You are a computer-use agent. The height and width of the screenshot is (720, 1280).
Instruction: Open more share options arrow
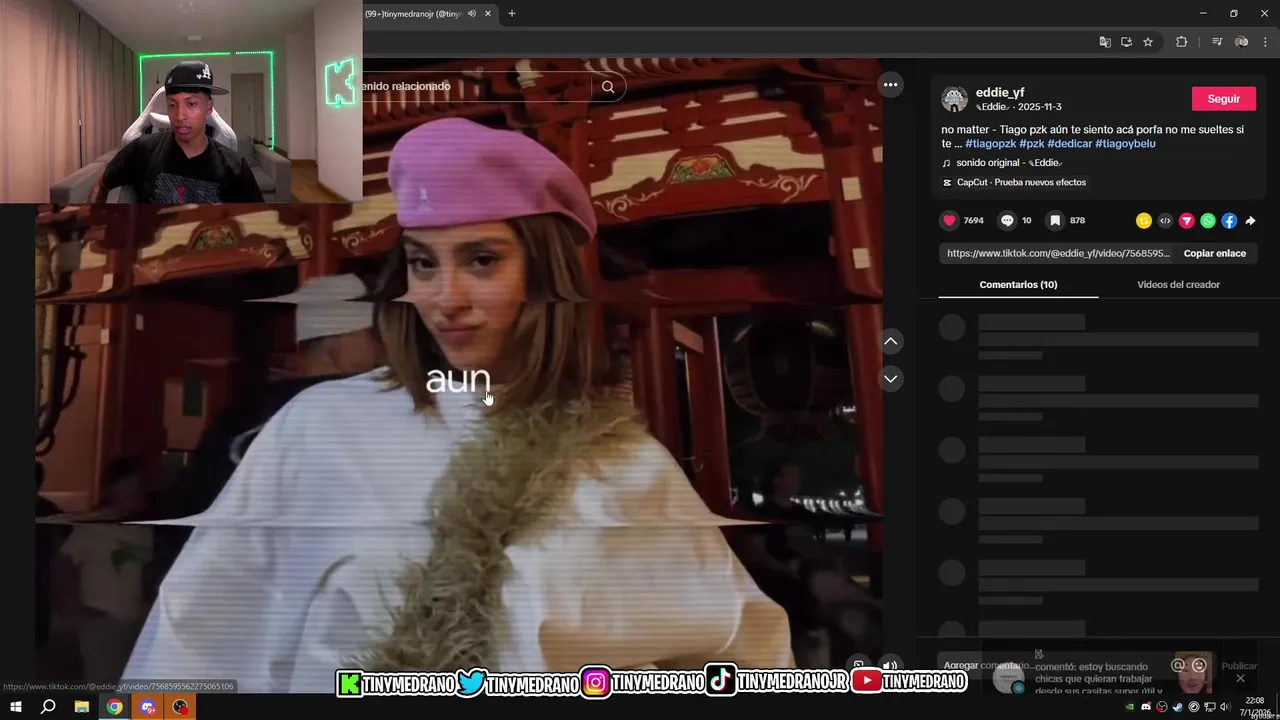tap(1250, 221)
